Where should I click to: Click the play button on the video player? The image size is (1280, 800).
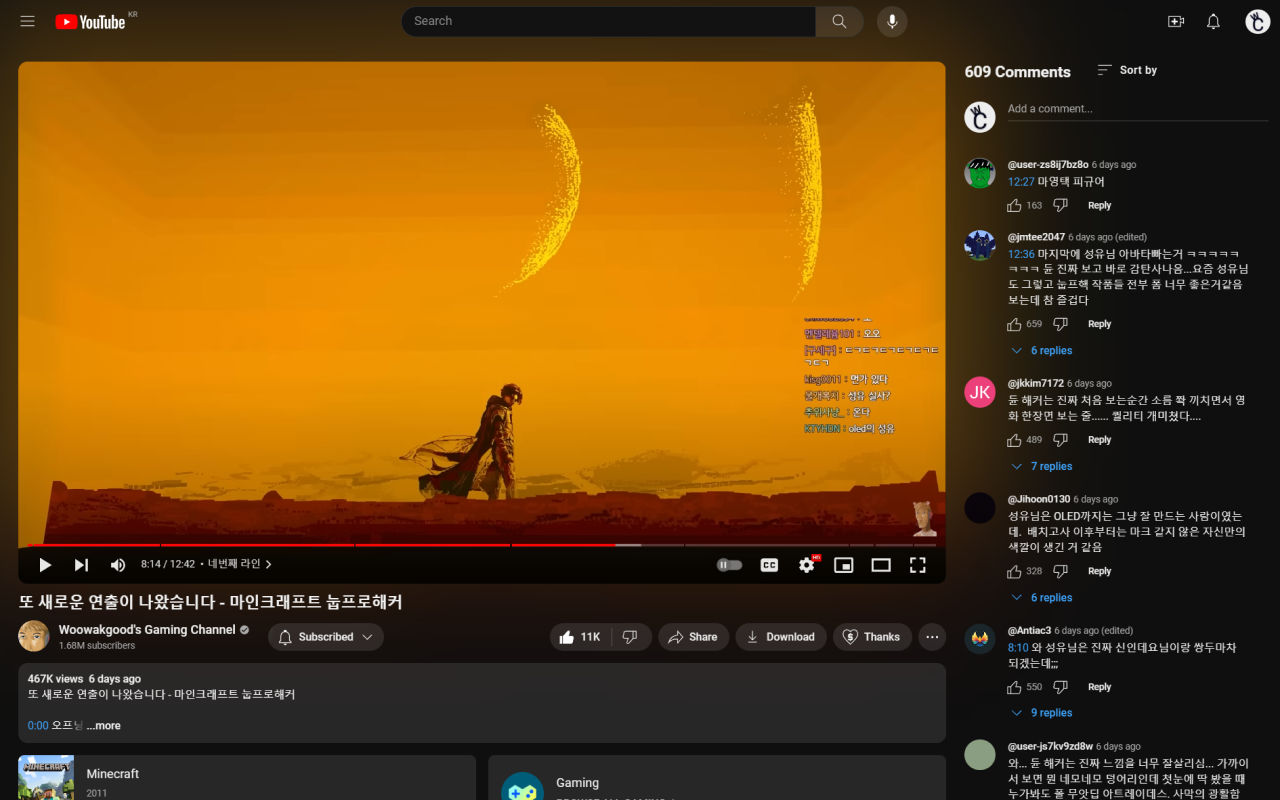pyautogui.click(x=44, y=564)
